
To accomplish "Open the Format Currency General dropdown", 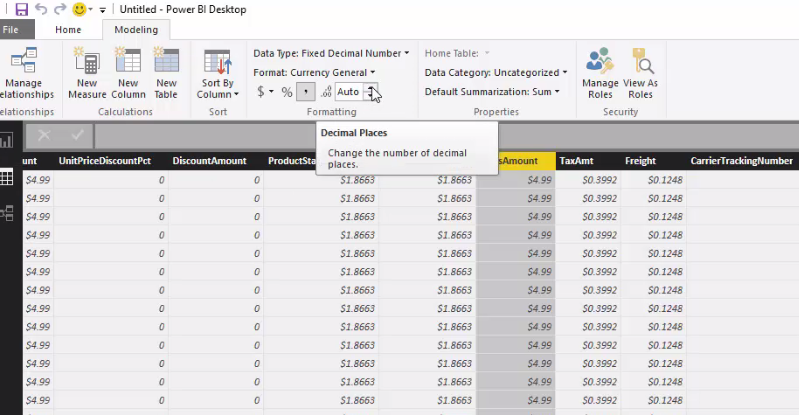I will pos(314,72).
